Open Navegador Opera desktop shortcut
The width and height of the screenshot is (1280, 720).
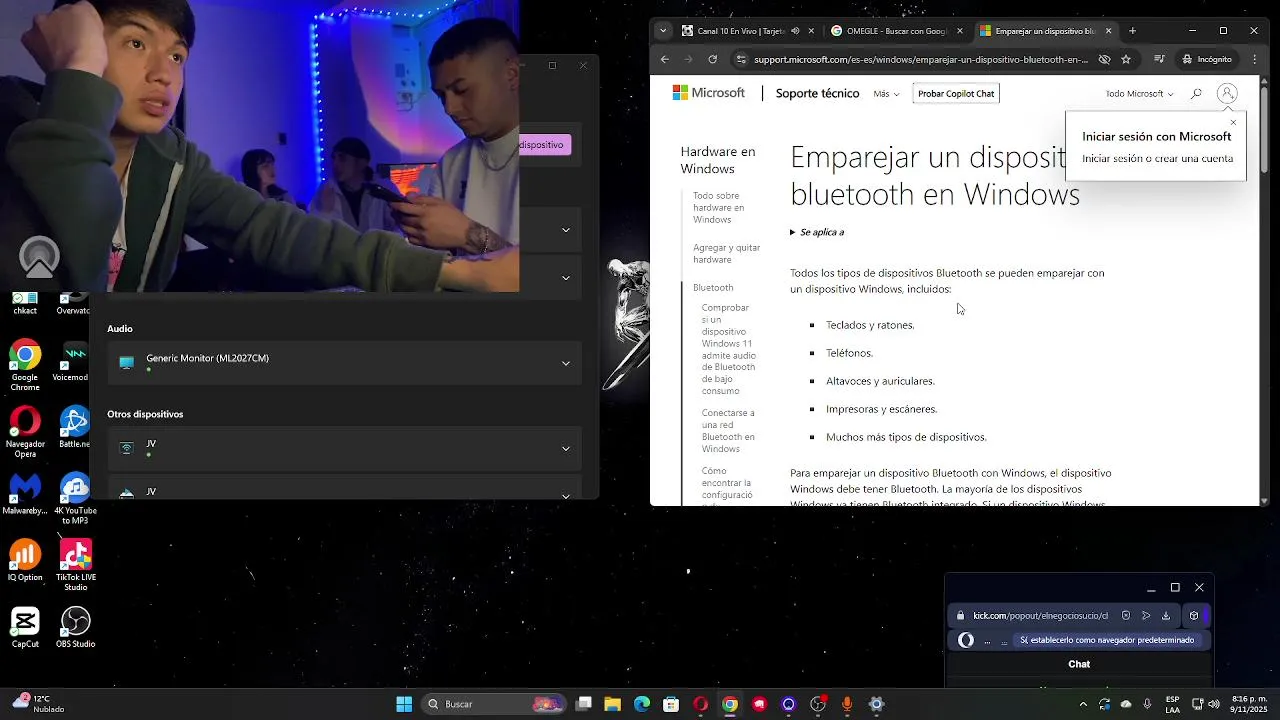click(x=25, y=432)
